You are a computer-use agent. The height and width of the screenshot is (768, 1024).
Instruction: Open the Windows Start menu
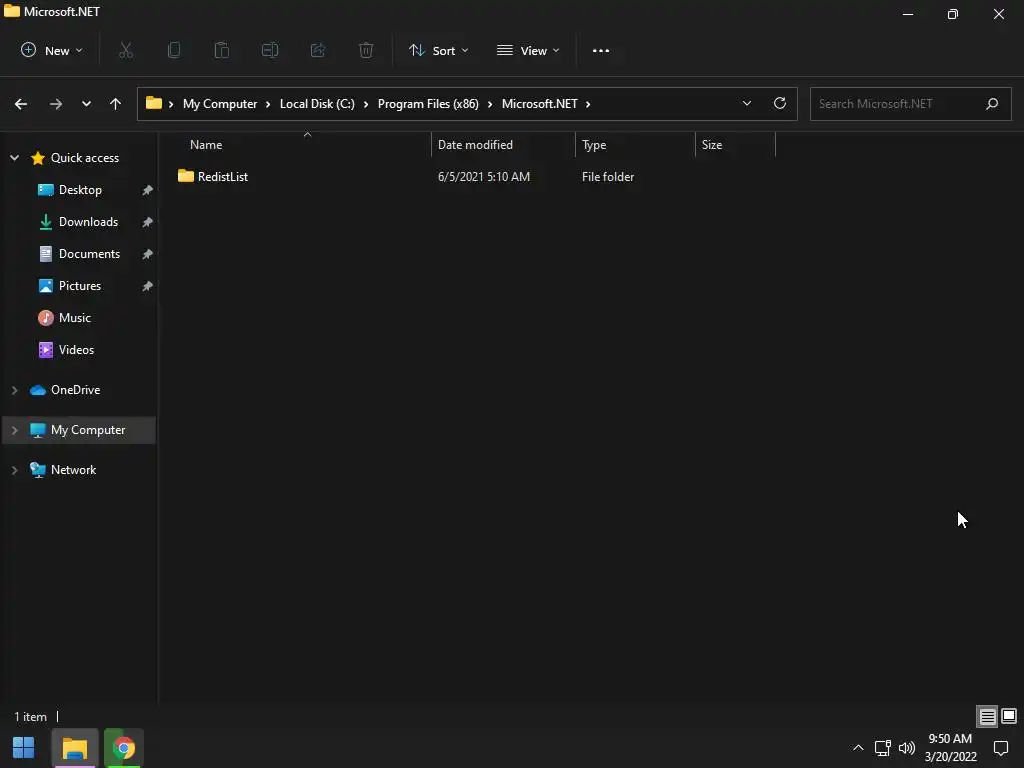24,748
